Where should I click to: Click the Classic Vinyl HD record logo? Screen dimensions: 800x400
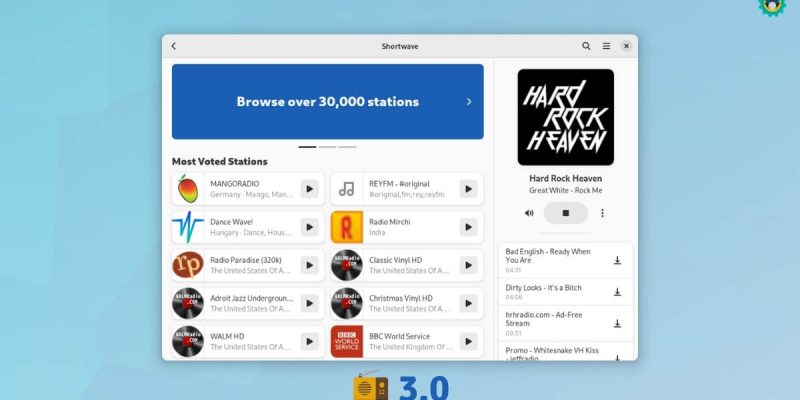(x=347, y=265)
